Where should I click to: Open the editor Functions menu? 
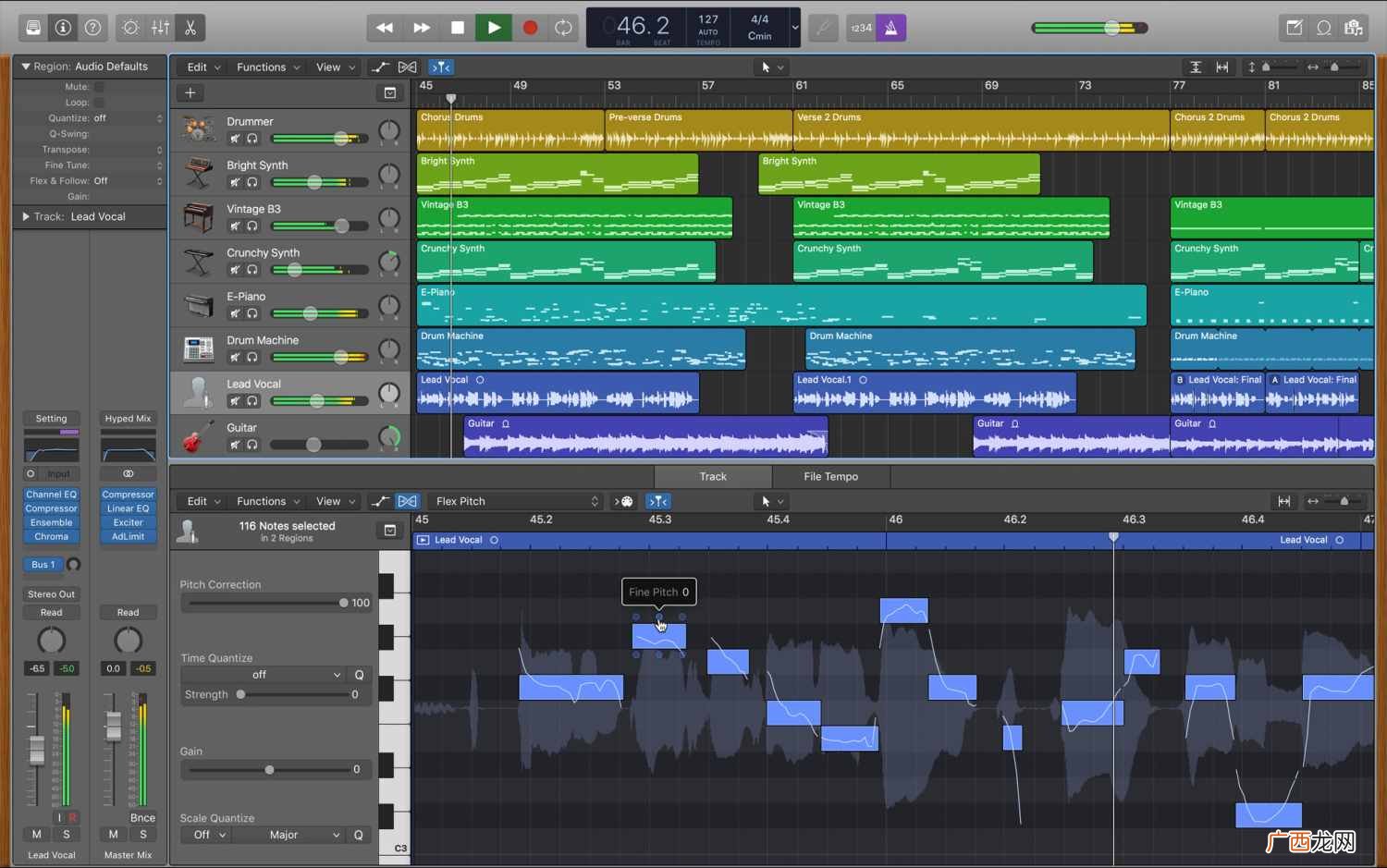tap(268, 501)
